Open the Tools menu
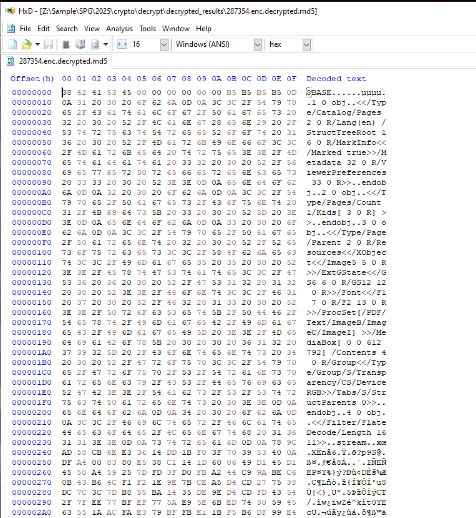This screenshot has width=476, height=518. [x=148, y=28]
